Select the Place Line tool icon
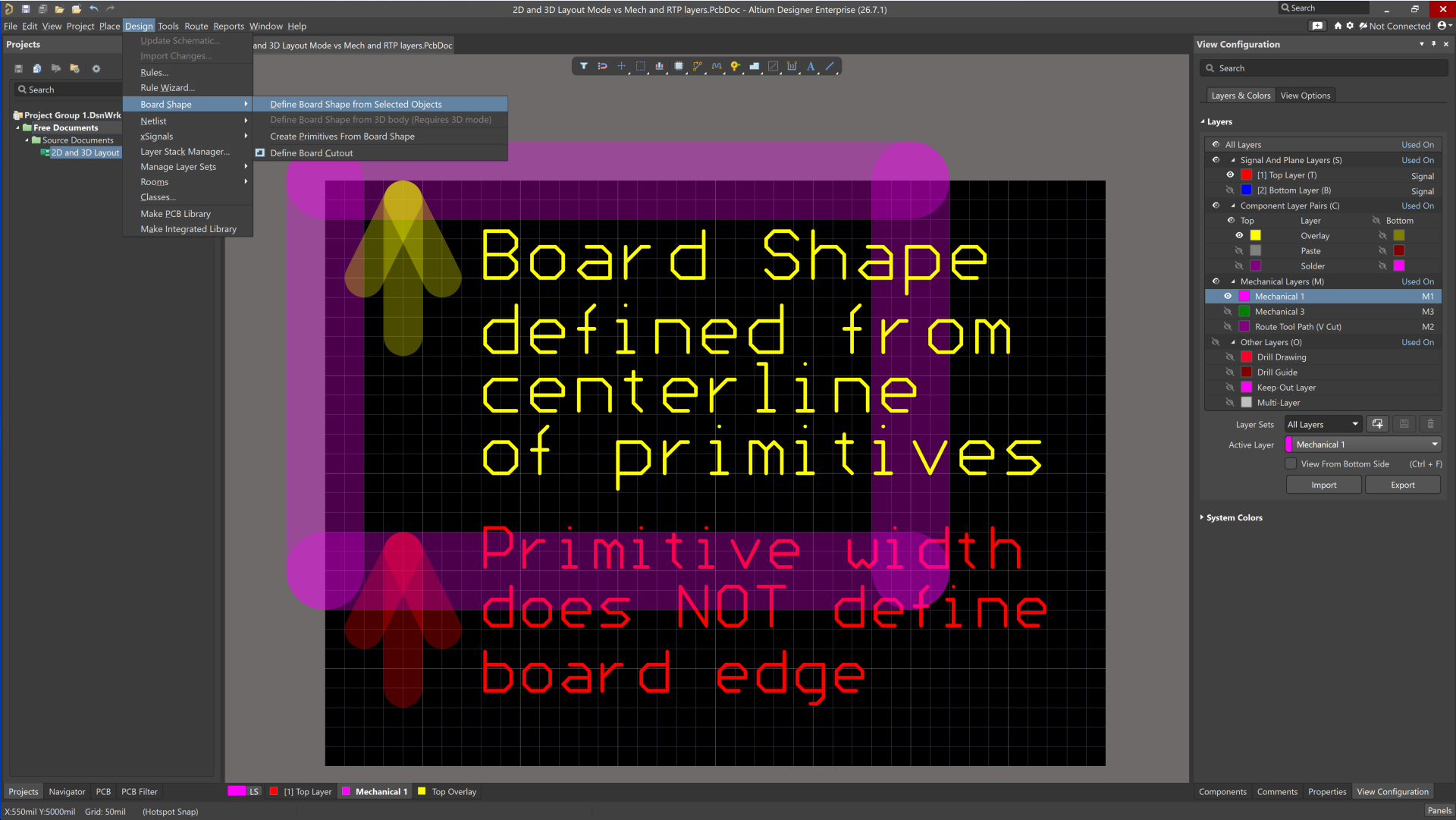 pos(830,67)
